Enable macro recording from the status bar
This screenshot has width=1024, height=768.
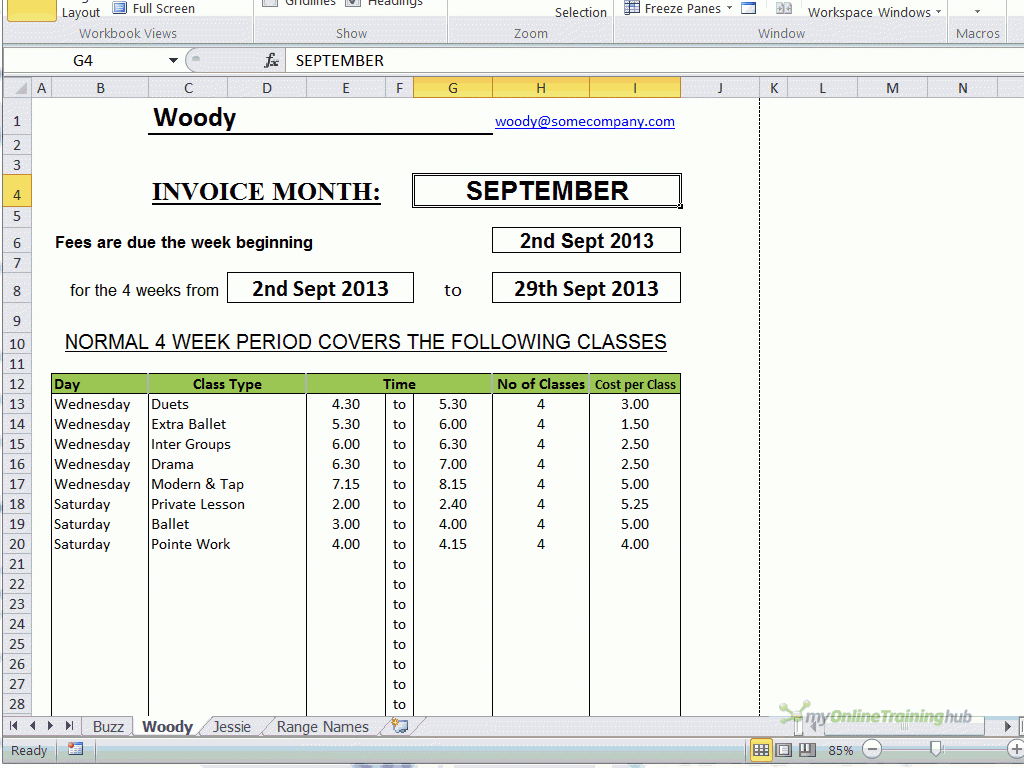coord(75,750)
